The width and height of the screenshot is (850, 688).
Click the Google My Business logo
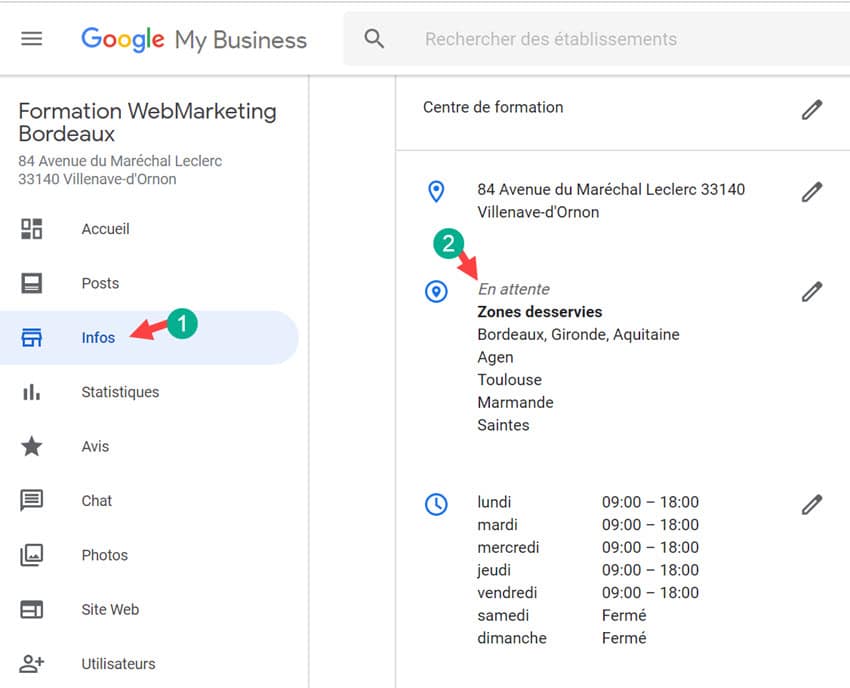tap(194, 39)
